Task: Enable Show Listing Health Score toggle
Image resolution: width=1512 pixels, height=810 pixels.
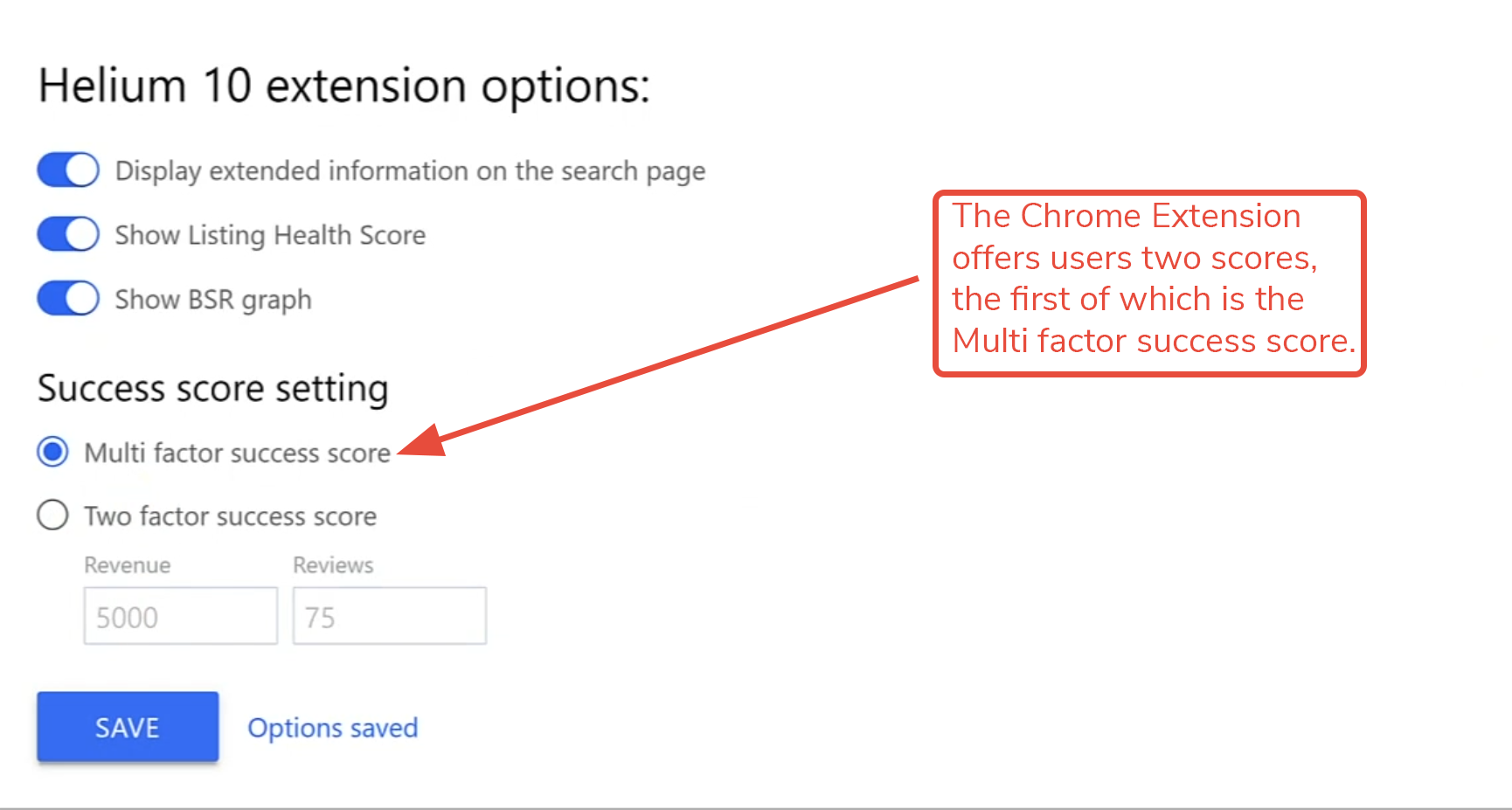Action: [67, 233]
